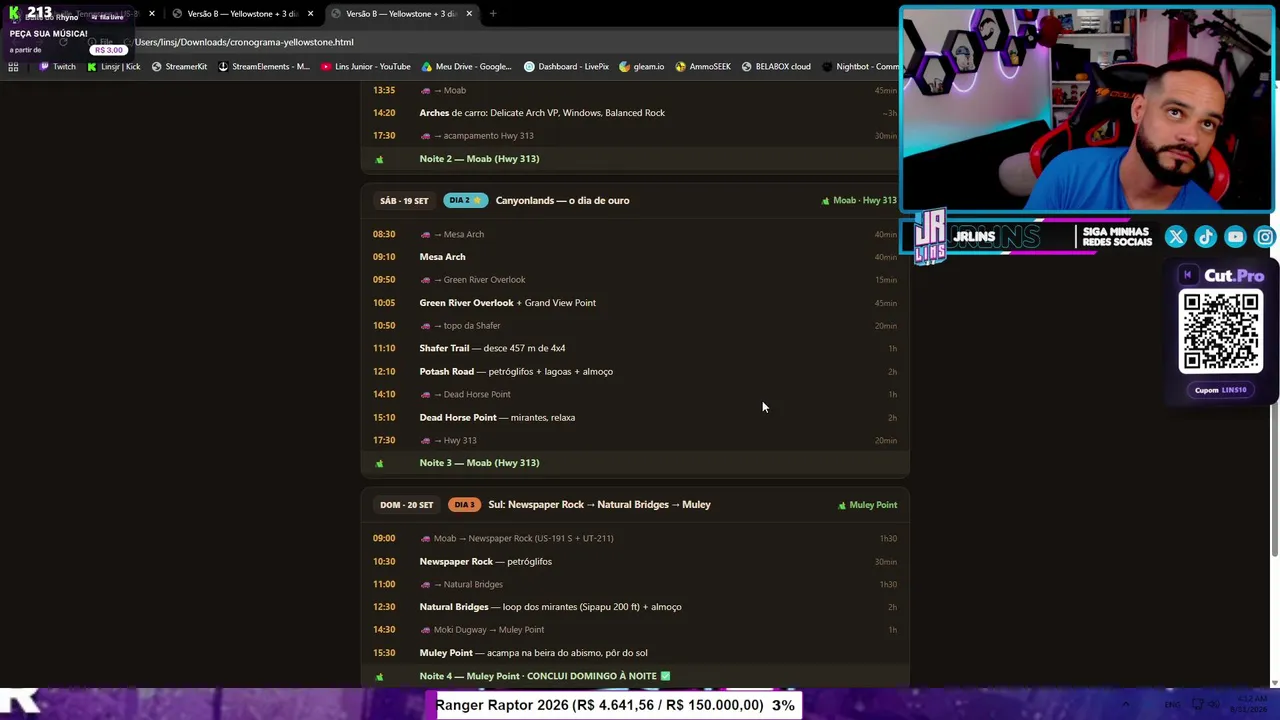The image size is (1280, 720).
Task: Click 'Noite 2 — Moab (Hwy 313)' row
Action: click(x=635, y=159)
